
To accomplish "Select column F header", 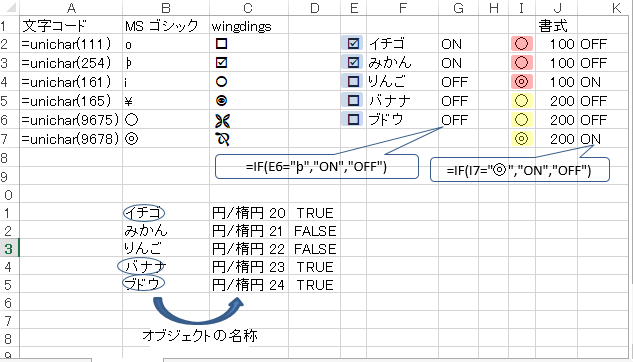I will click(x=402, y=8).
